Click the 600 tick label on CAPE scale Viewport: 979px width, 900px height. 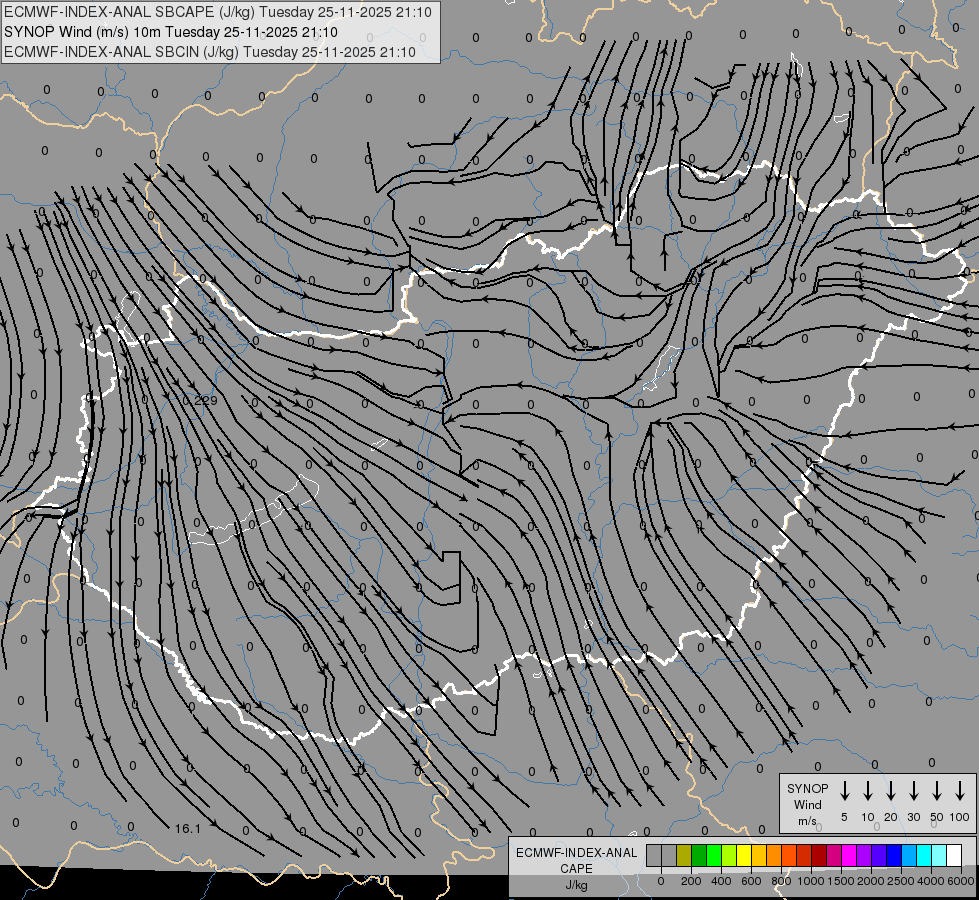751,881
